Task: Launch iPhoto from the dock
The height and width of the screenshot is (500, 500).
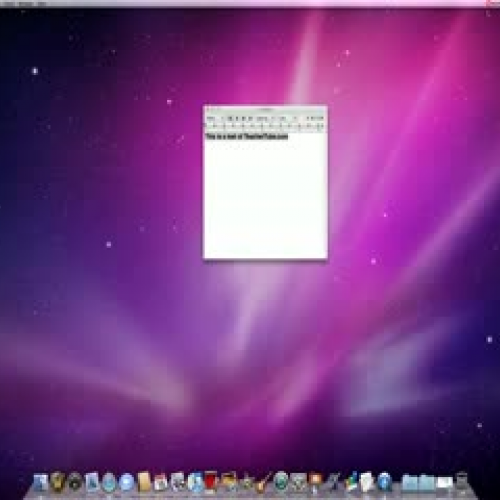Action: click(x=229, y=482)
